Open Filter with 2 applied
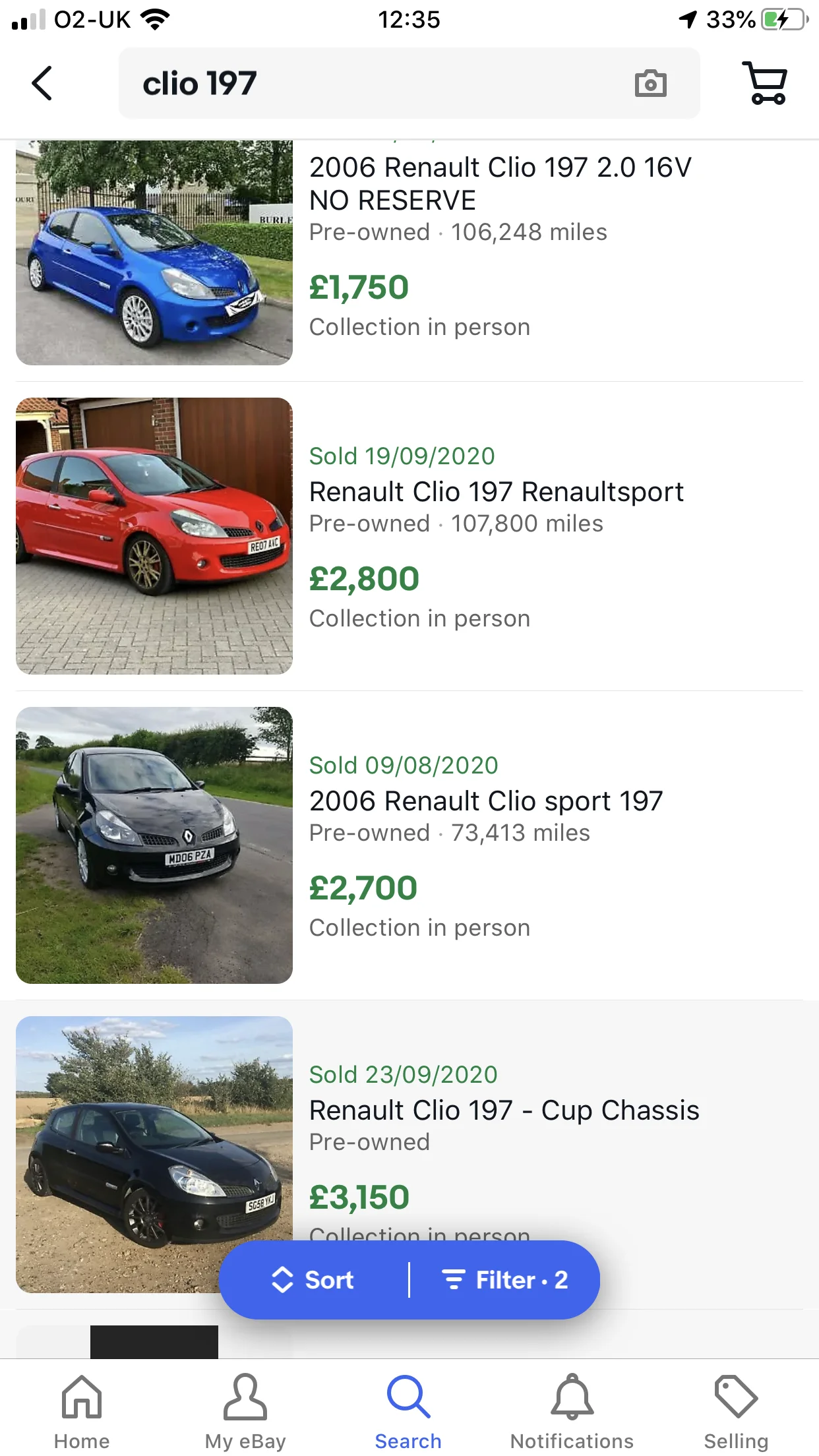 click(x=505, y=1280)
